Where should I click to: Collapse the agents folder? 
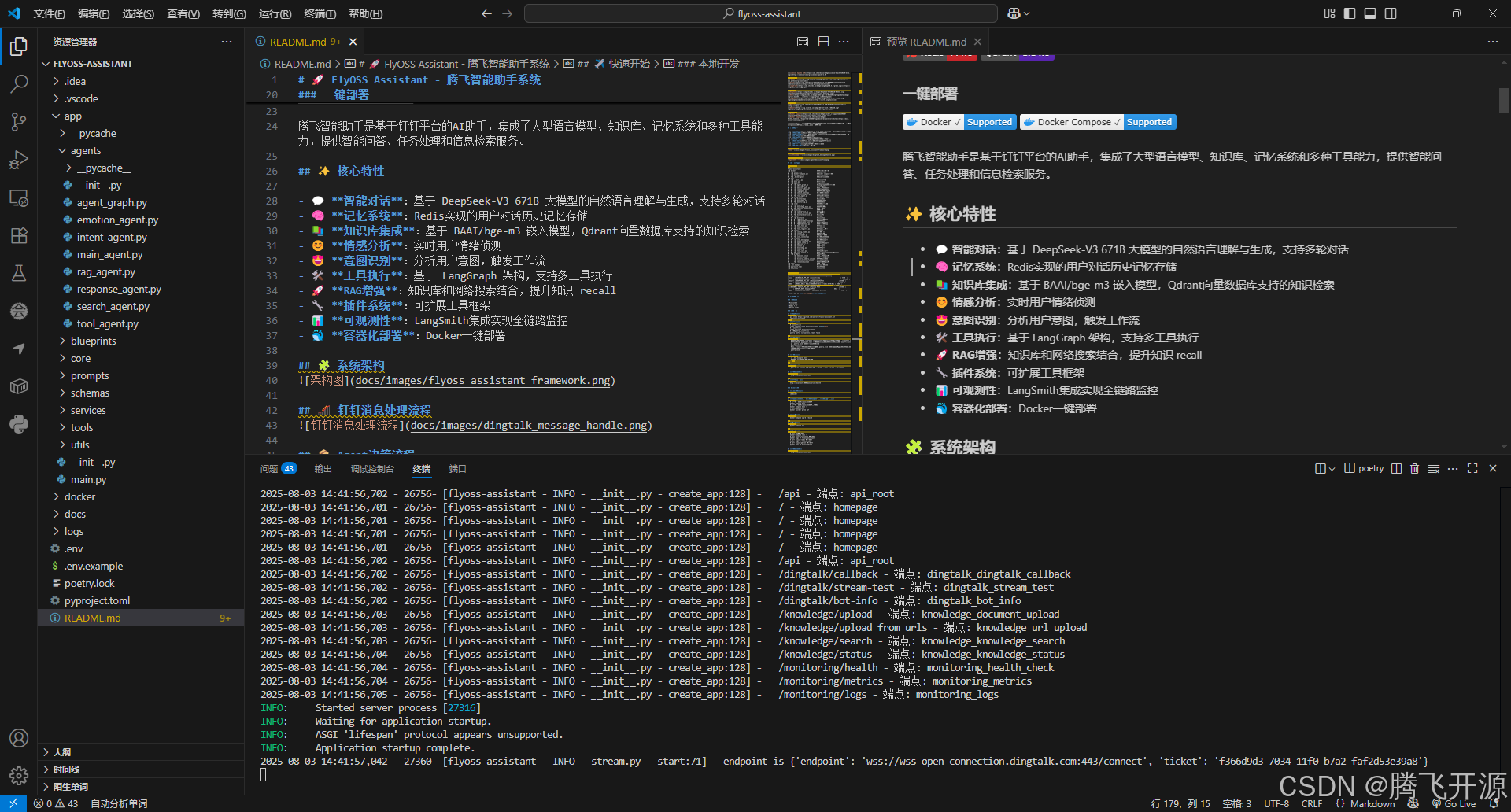pos(85,151)
